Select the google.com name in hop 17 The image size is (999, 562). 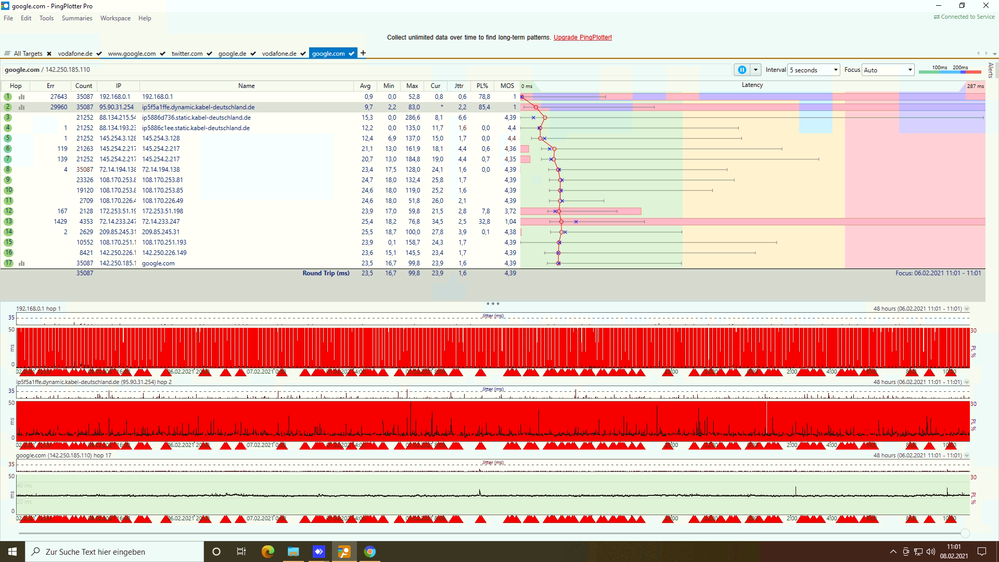(x=158, y=263)
